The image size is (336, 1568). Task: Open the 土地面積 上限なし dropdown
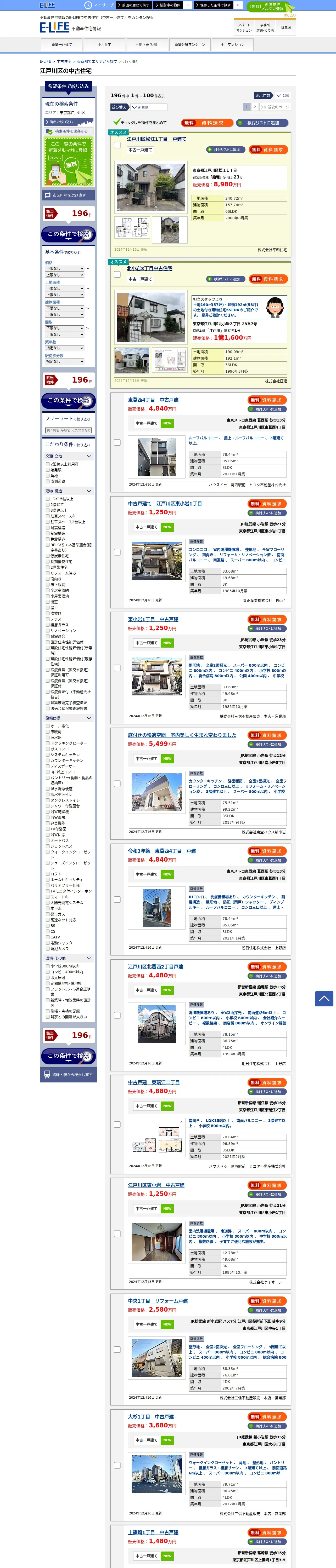(65, 295)
